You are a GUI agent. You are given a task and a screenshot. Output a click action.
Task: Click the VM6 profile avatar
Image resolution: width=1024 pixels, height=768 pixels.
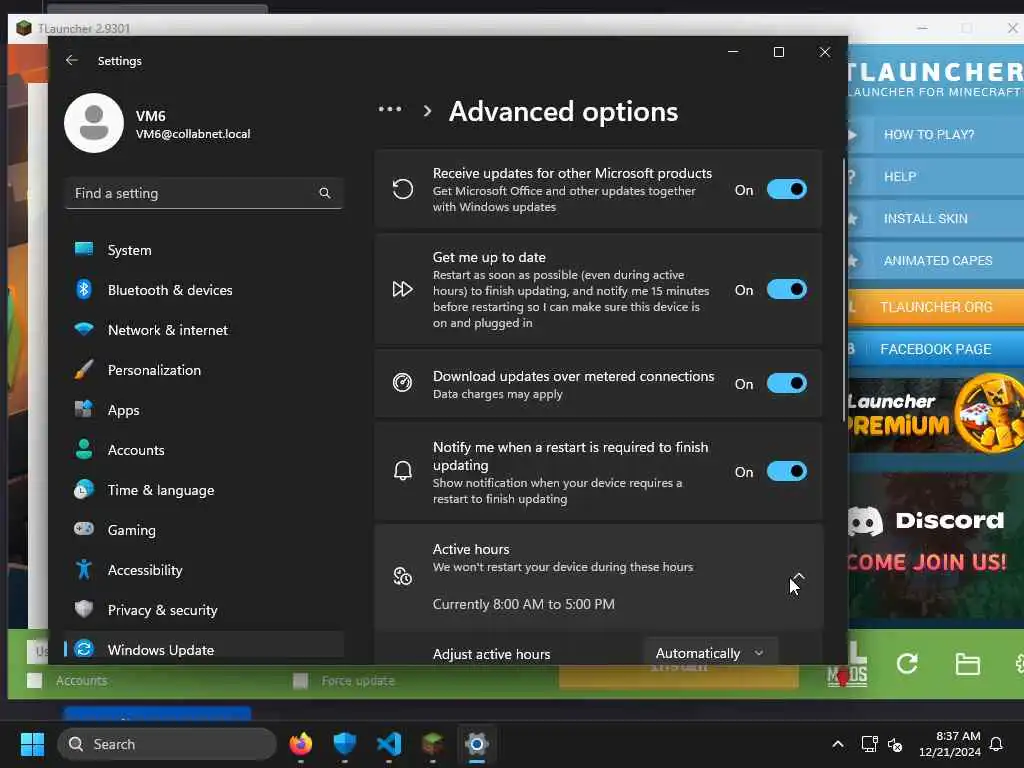click(x=94, y=123)
